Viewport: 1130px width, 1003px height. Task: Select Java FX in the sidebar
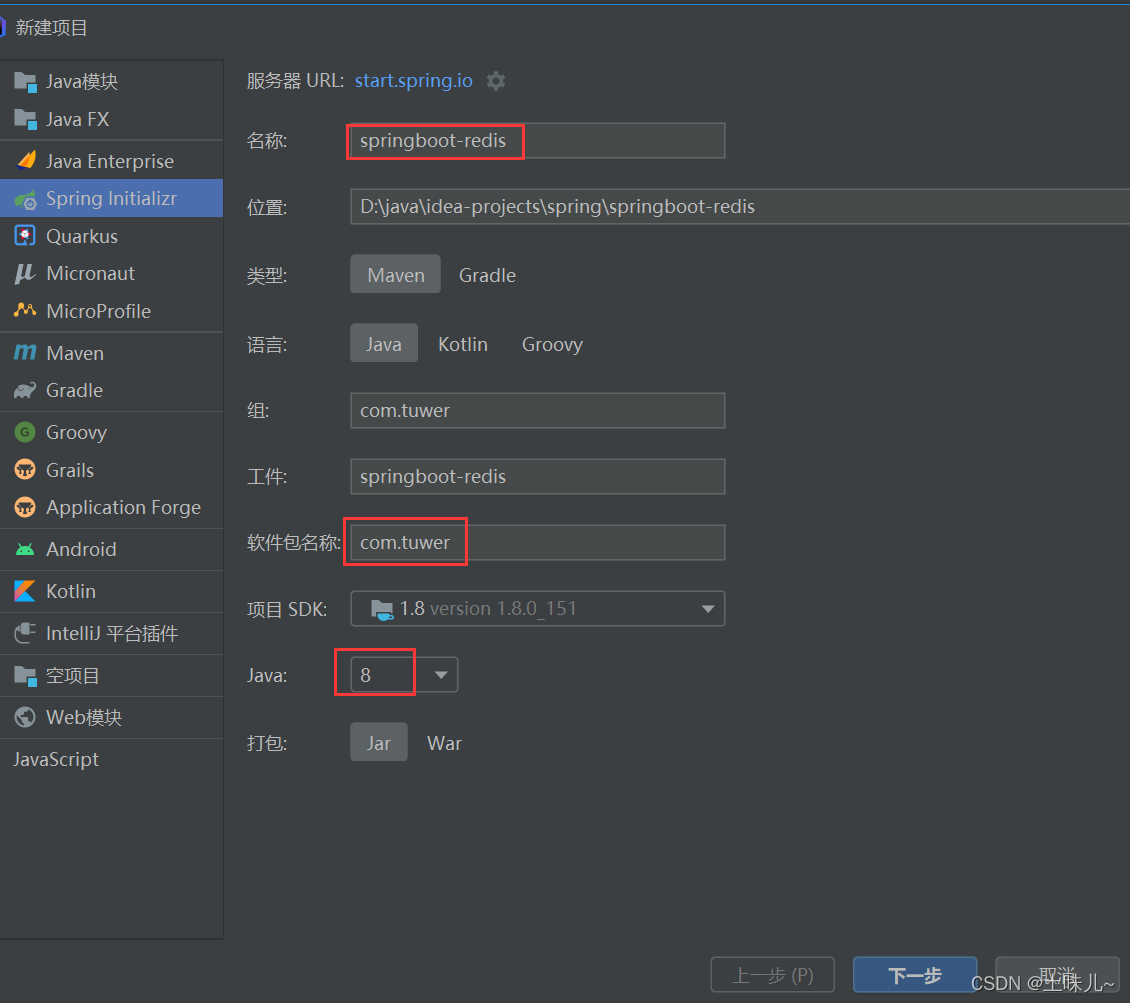pyautogui.click(x=77, y=119)
